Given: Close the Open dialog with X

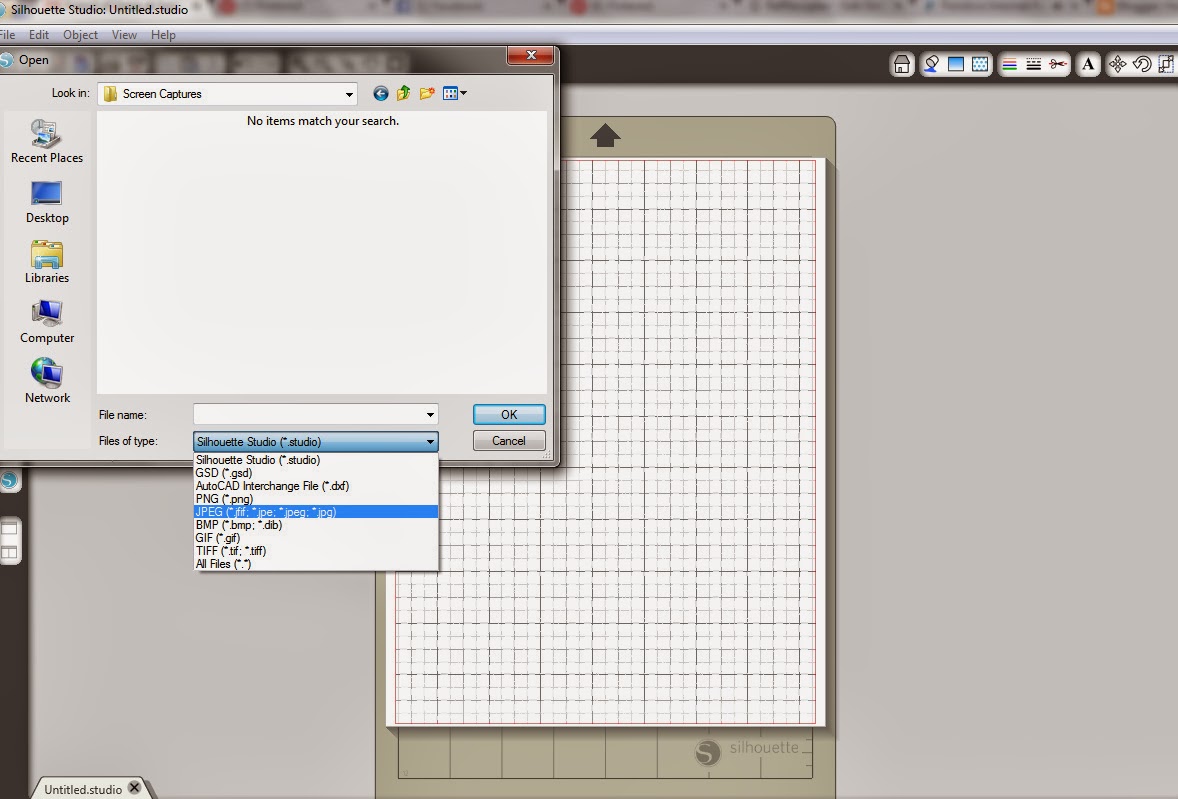Looking at the screenshot, I should tap(530, 56).
